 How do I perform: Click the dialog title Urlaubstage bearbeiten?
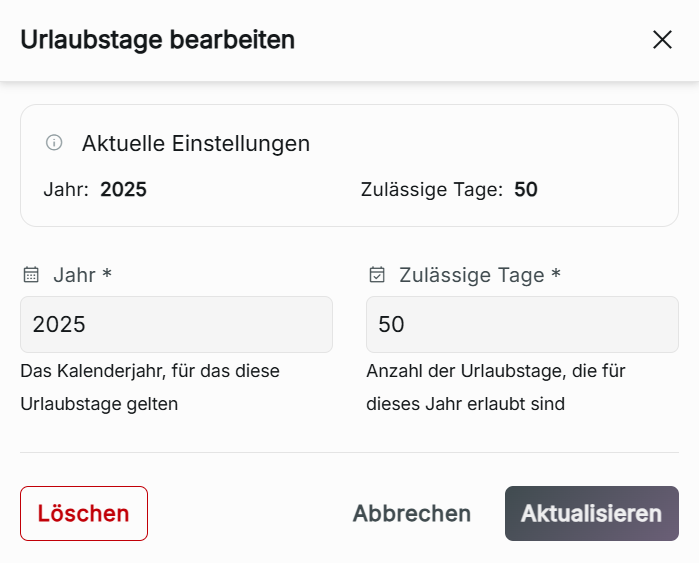(157, 40)
